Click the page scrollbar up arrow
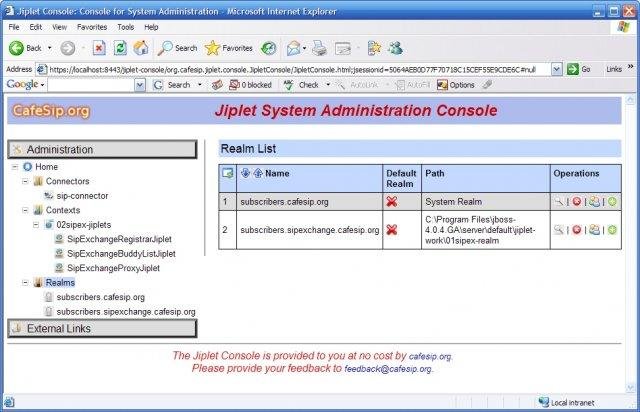Screen dimensions: 640x412 click(630, 99)
